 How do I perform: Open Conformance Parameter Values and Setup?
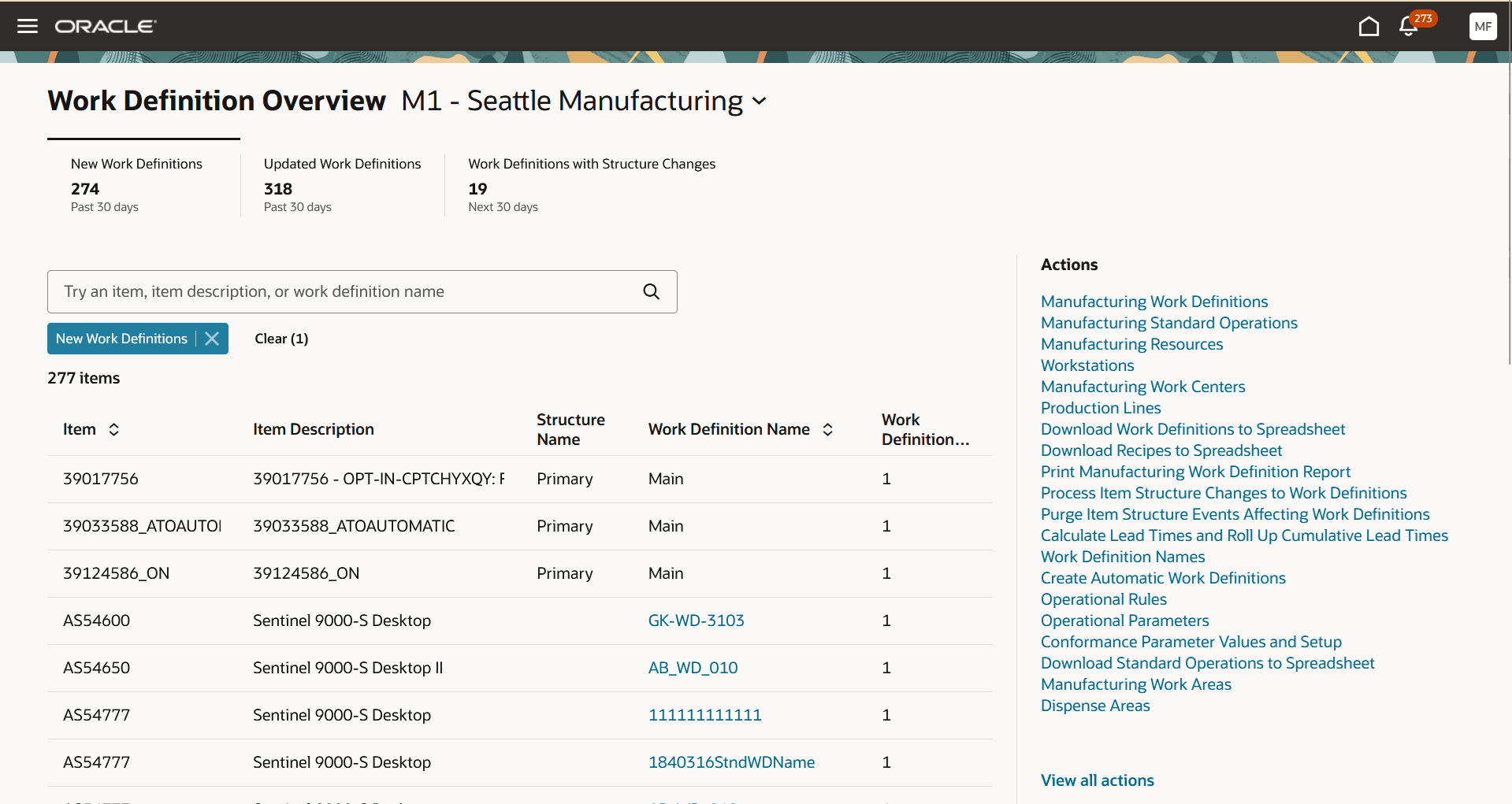click(1191, 642)
